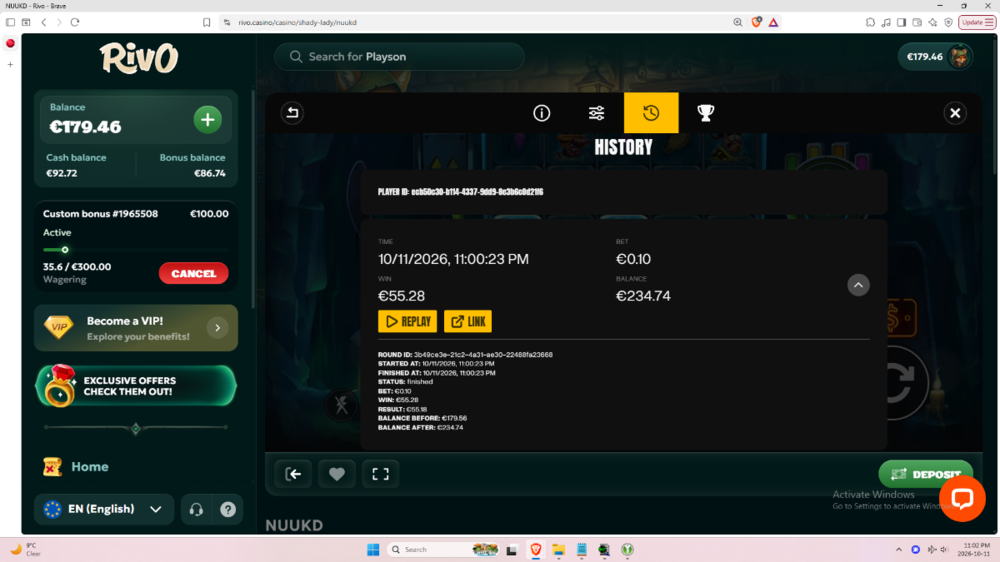Viewport: 1000px width, 562px height.
Task: Go back in the browser
Action: point(44,22)
